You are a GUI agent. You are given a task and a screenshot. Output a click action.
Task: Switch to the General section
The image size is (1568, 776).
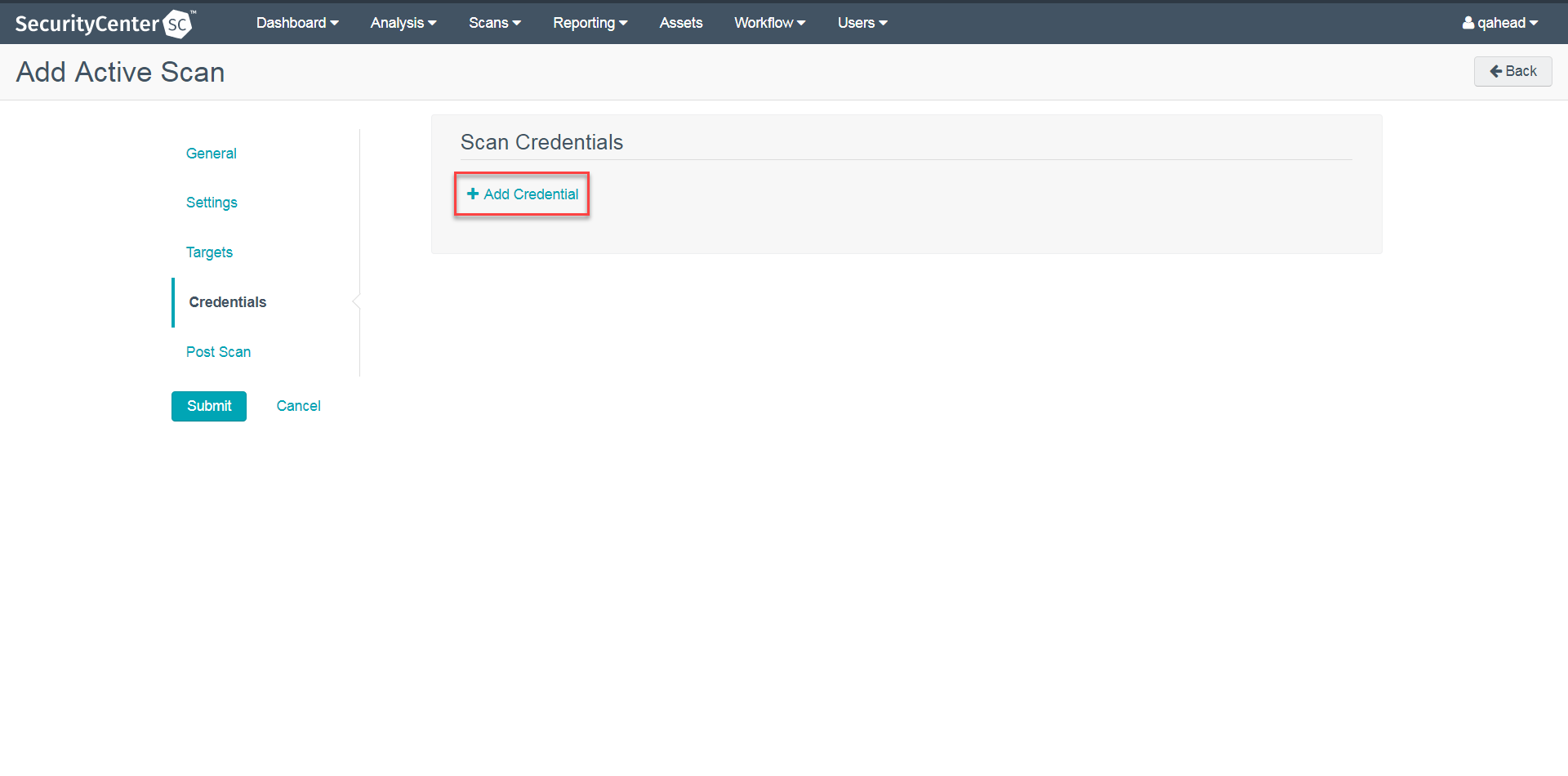[x=211, y=154]
